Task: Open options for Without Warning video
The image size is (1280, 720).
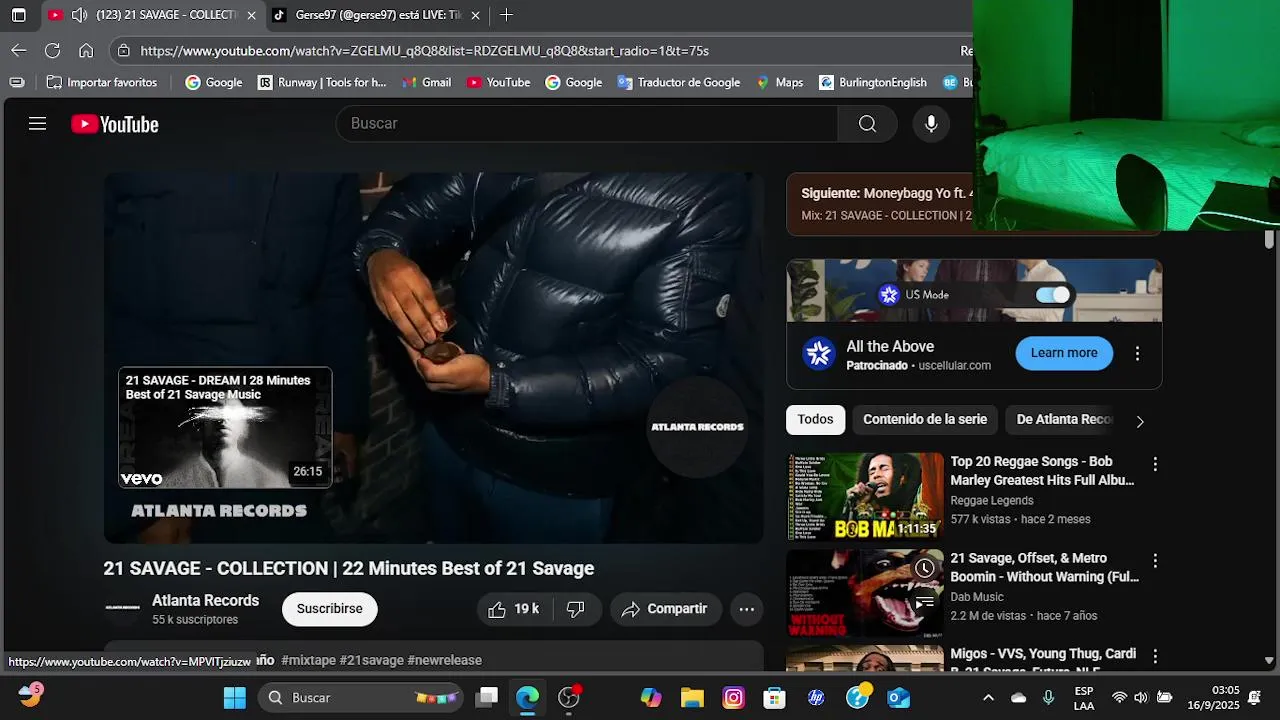Action: (x=1155, y=561)
